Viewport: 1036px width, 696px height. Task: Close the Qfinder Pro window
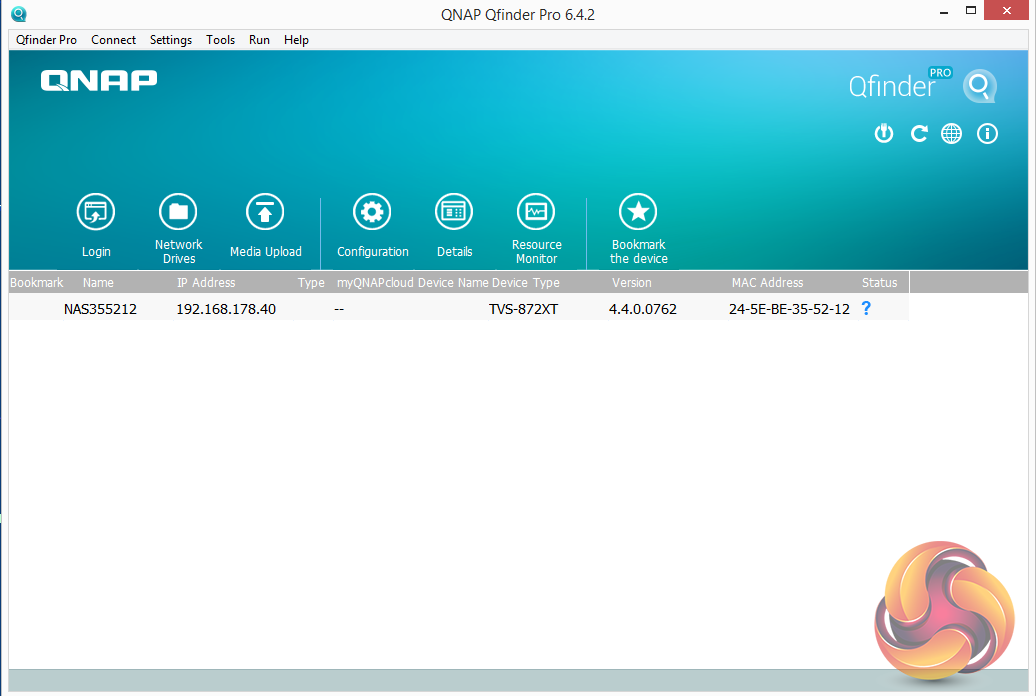click(x=1006, y=11)
